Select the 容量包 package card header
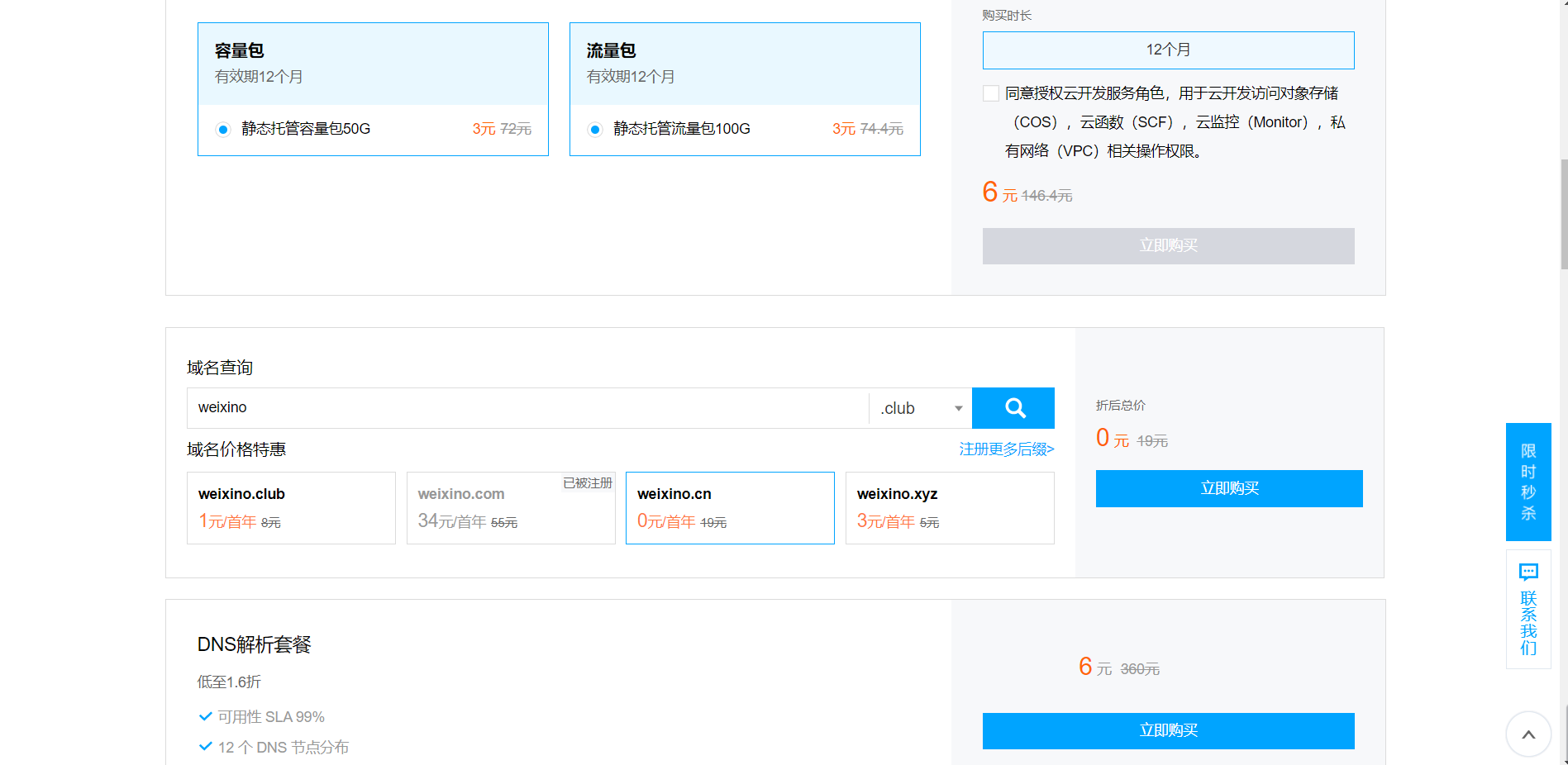This screenshot has width=1568, height=765. point(373,64)
